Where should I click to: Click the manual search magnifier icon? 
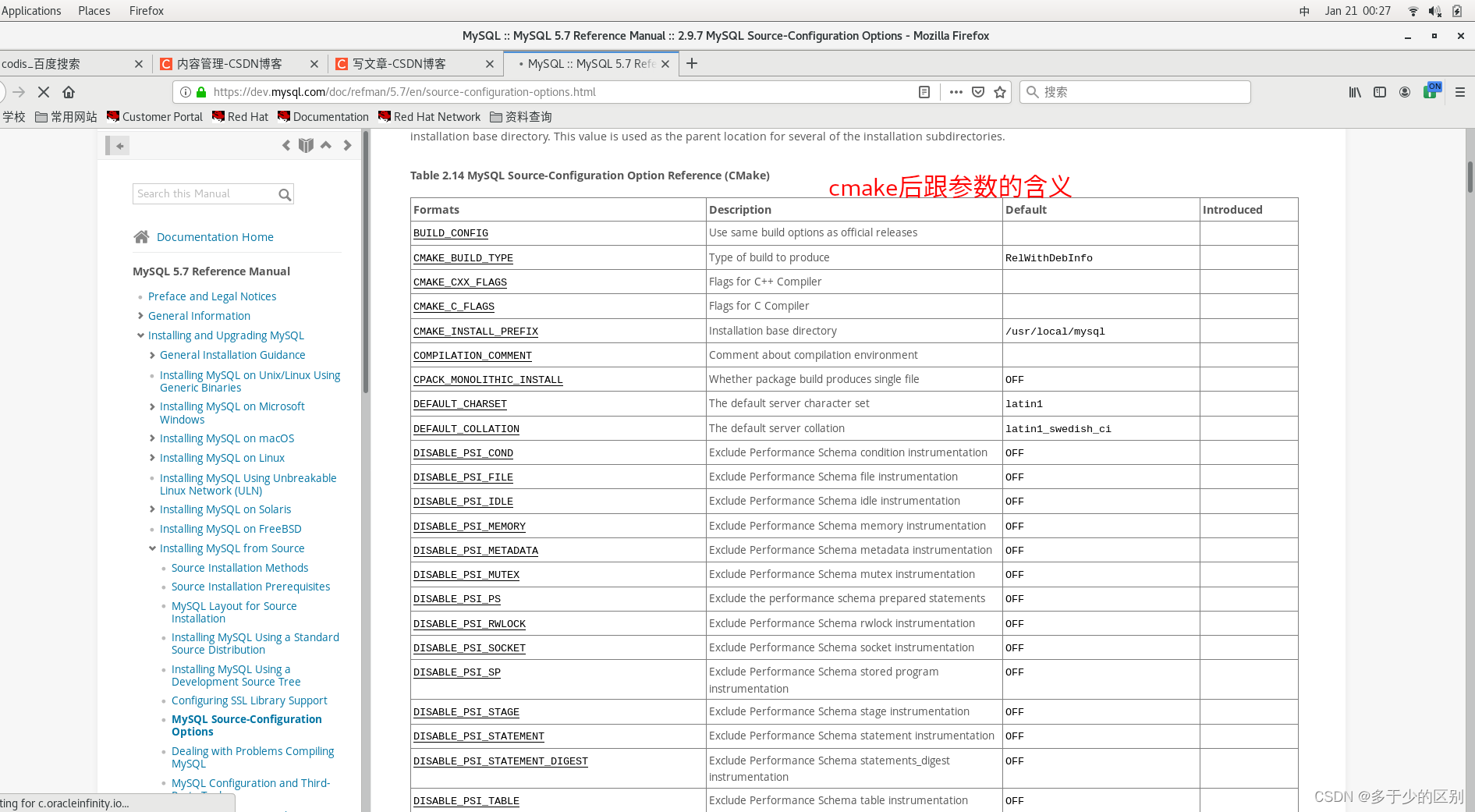point(285,194)
